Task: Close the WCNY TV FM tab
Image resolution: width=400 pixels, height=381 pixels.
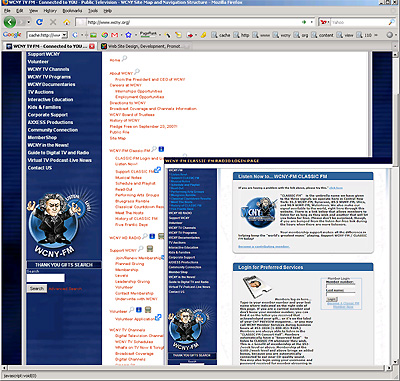Action: point(92,46)
